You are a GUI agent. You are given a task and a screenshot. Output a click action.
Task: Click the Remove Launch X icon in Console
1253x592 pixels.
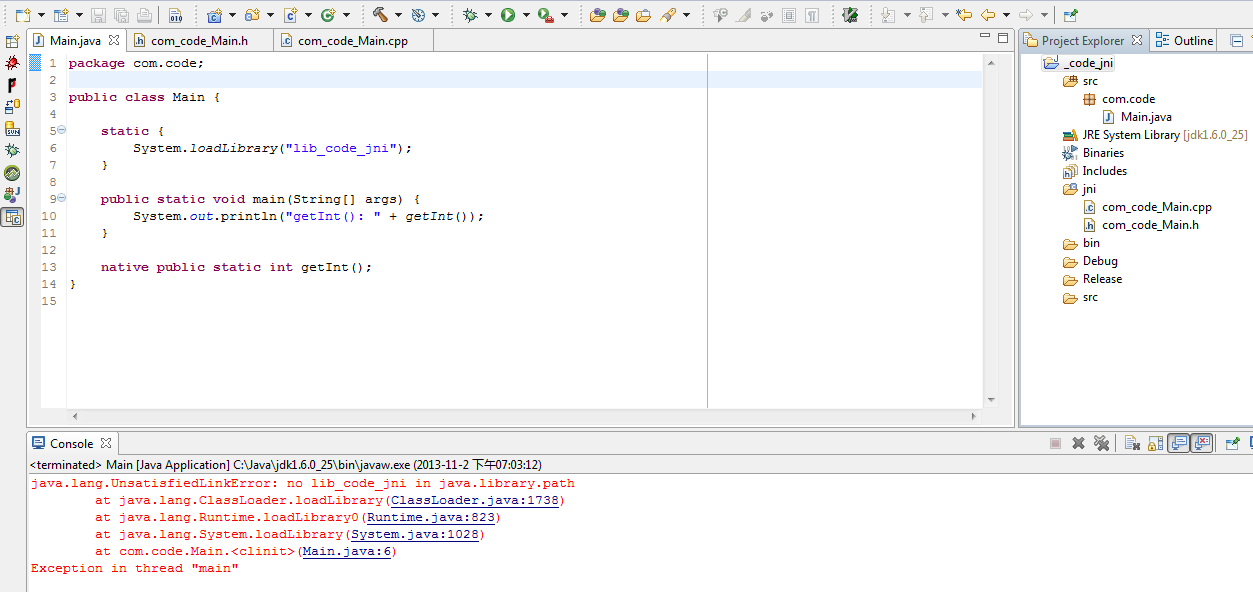tap(1078, 443)
